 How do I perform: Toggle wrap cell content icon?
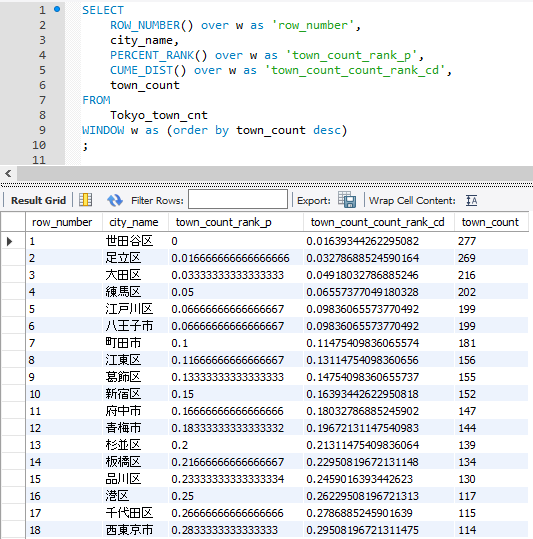(x=471, y=200)
